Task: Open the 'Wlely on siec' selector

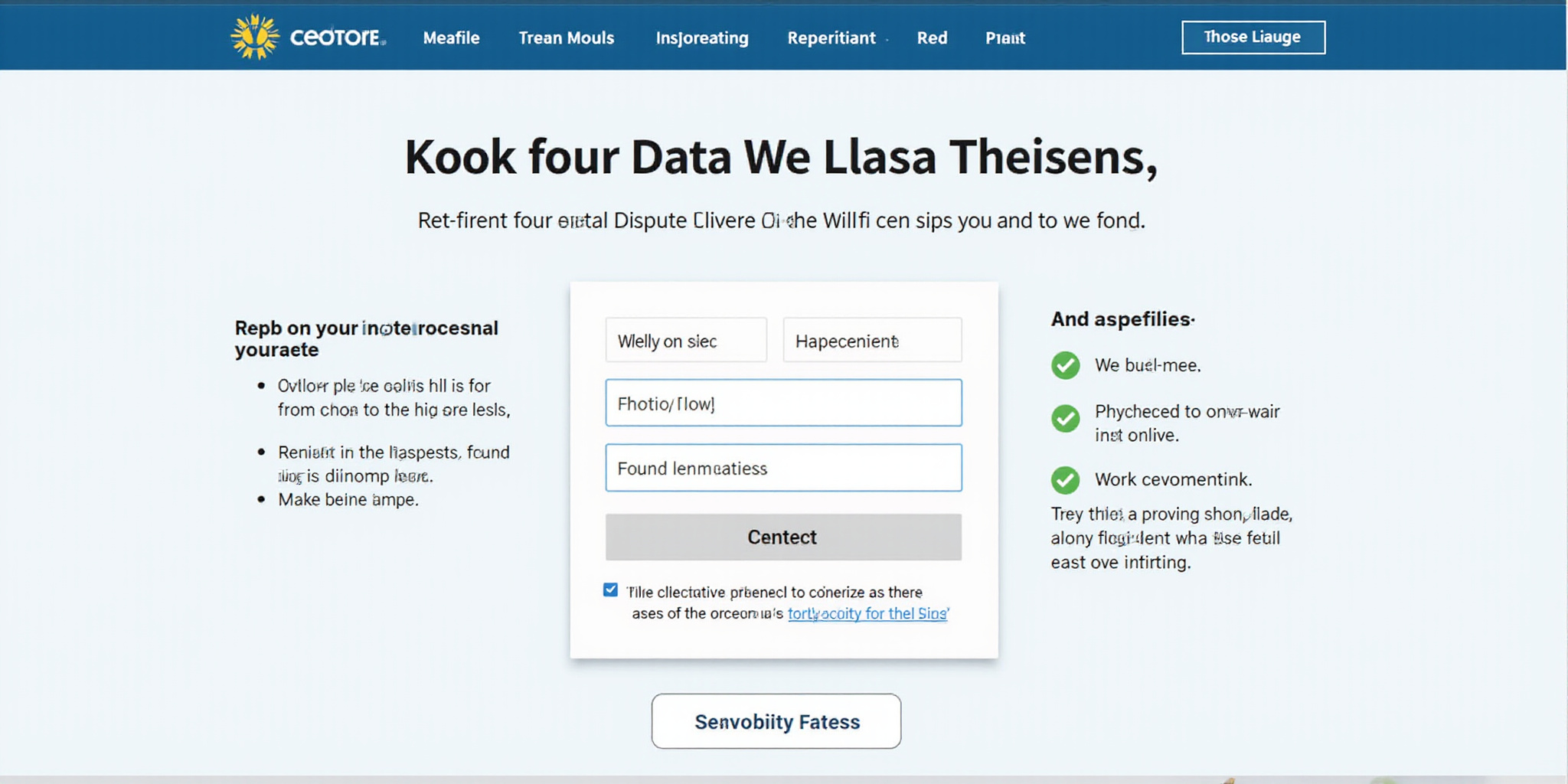Action: click(x=686, y=340)
